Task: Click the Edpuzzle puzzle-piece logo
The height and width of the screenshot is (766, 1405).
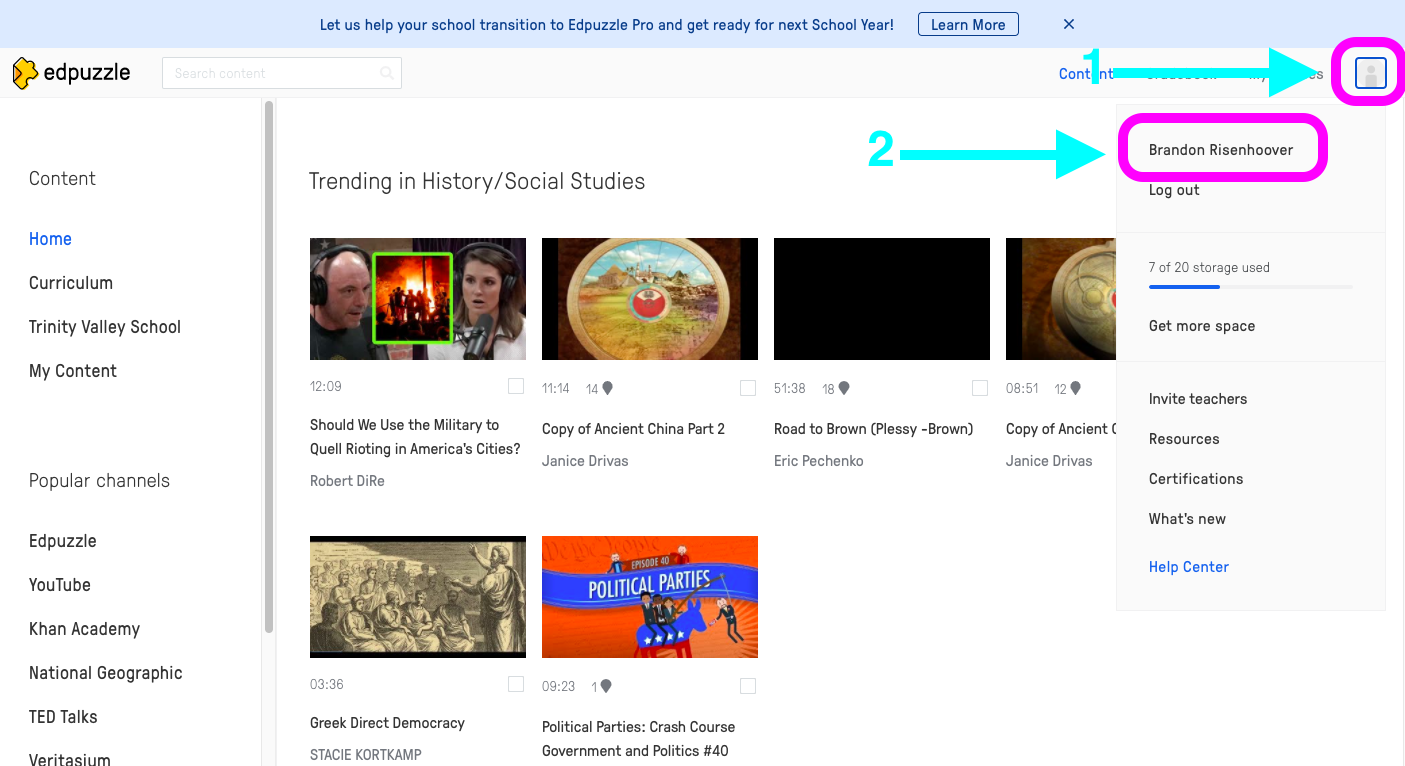Action: point(25,73)
